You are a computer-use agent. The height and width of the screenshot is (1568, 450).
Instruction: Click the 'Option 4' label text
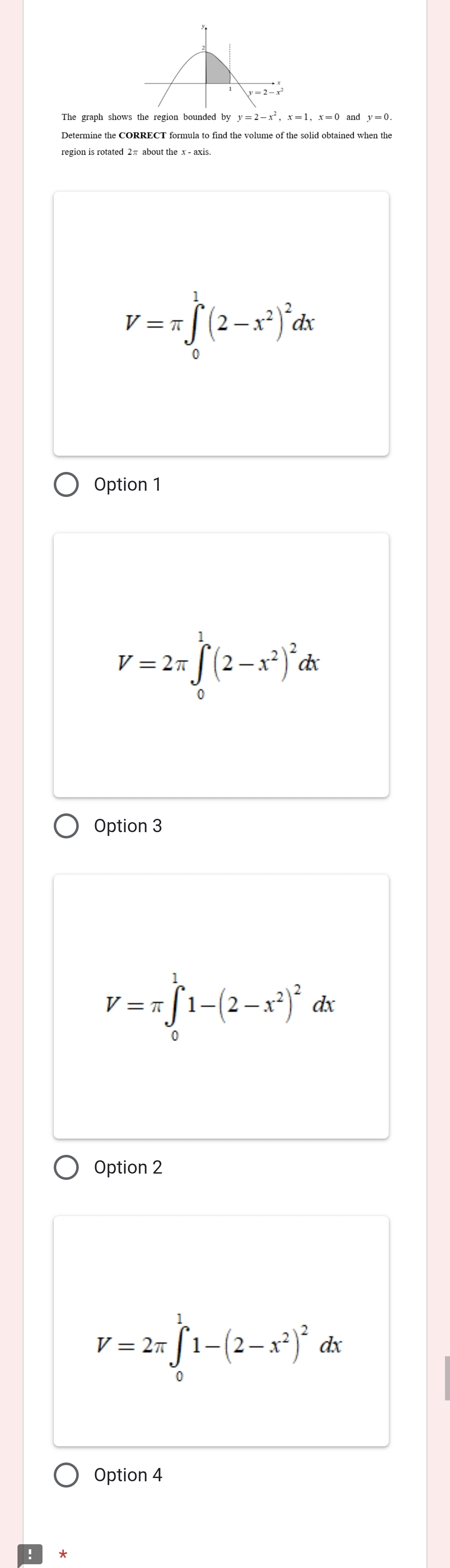(128, 1475)
